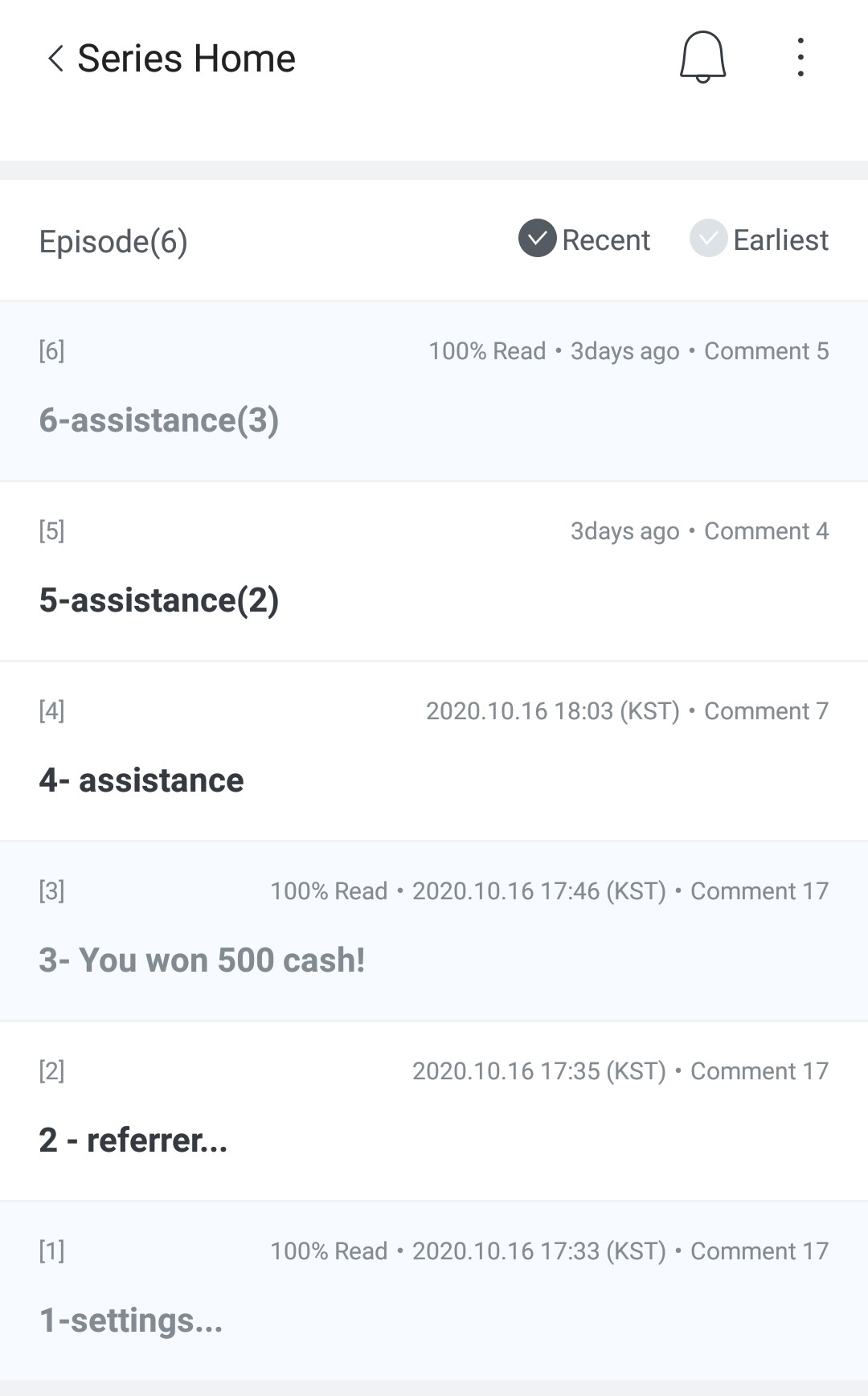Tap the back arrow icon
The height and width of the screenshot is (1396, 868).
click(55, 59)
